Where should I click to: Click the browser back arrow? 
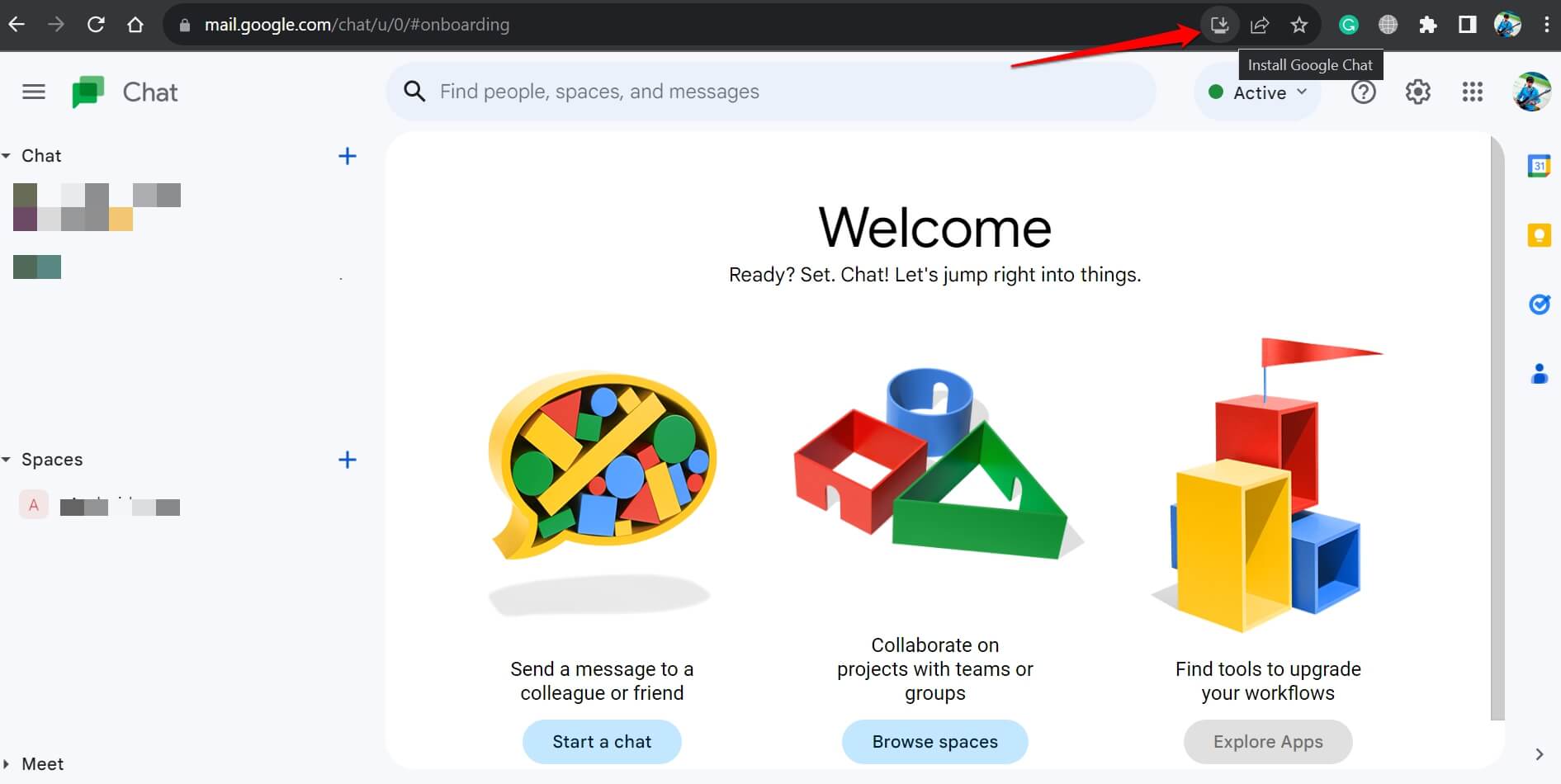coord(17,25)
